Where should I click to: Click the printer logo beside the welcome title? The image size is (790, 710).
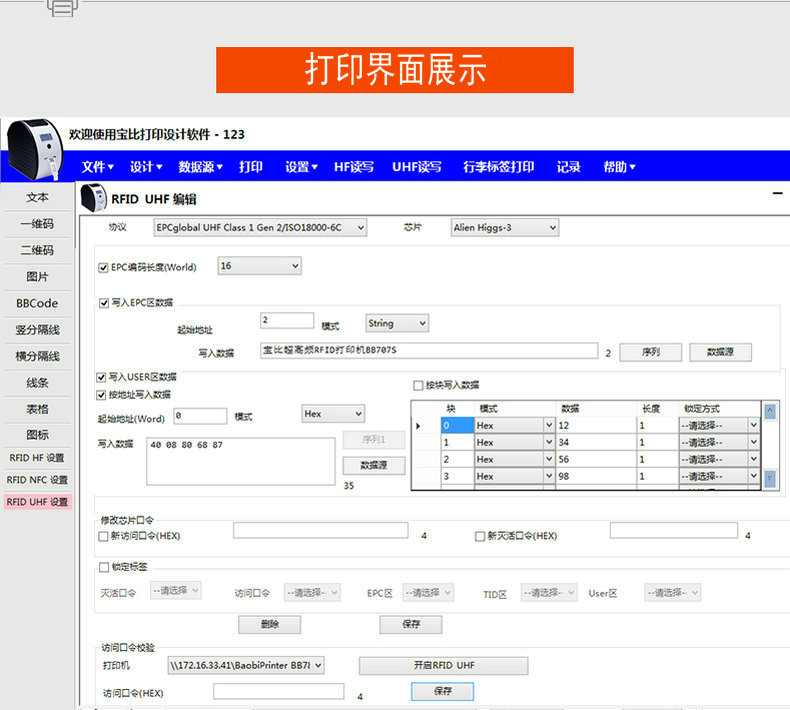click(x=35, y=150)
